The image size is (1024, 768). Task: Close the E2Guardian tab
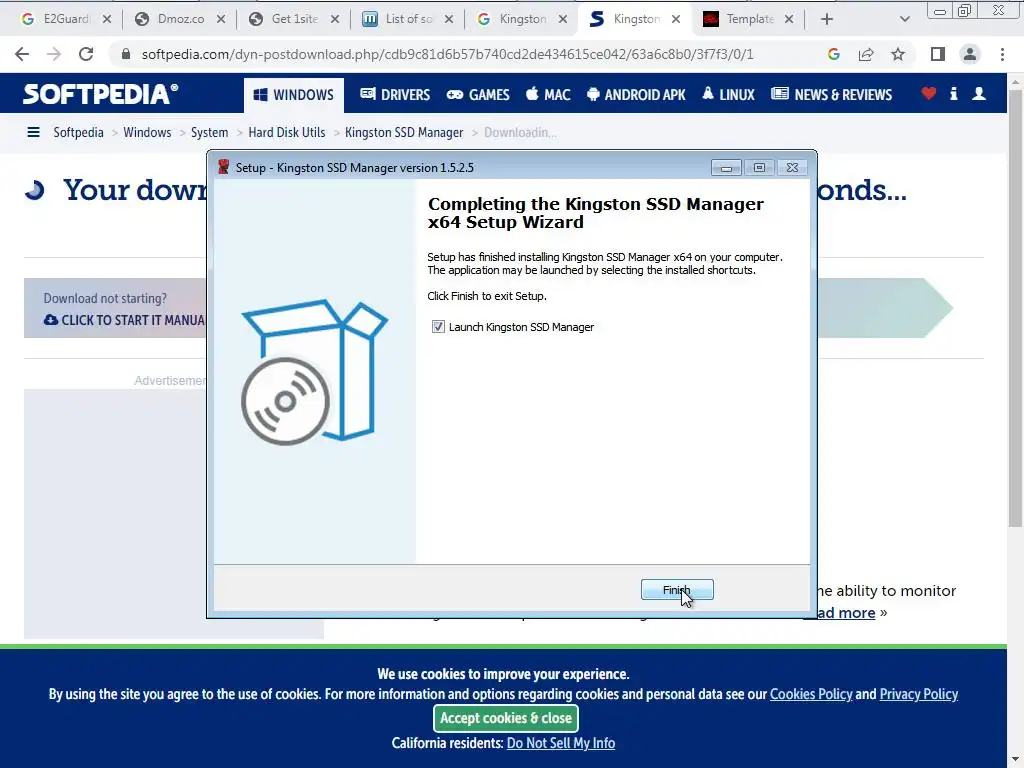pos(107,19)
